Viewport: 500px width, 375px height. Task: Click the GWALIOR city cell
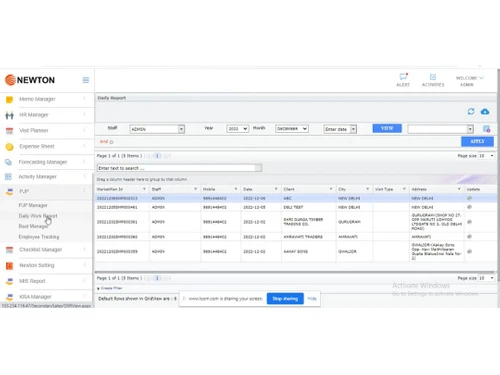point(354,251)
